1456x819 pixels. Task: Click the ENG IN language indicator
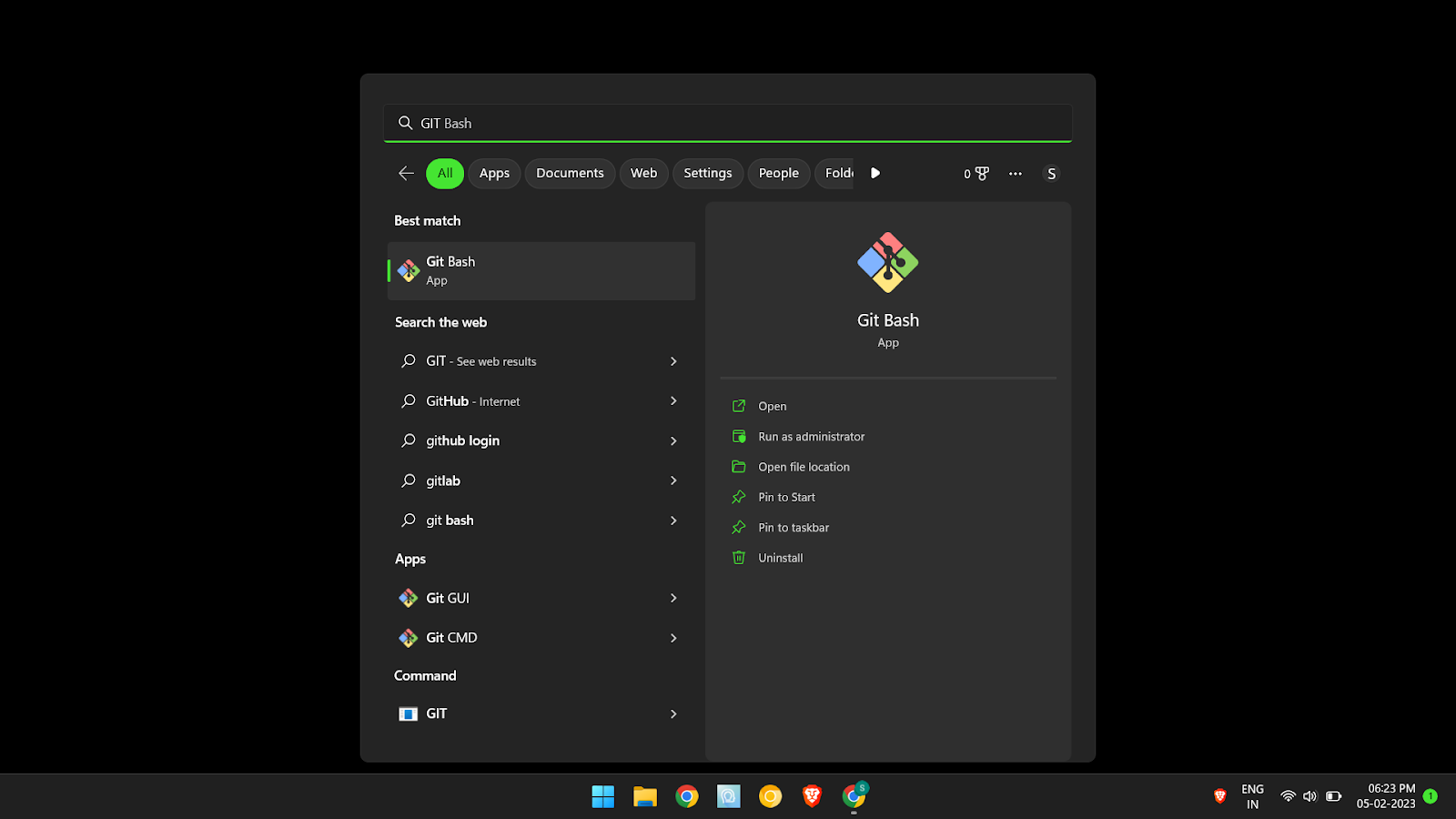click(x=1253, y=796)
